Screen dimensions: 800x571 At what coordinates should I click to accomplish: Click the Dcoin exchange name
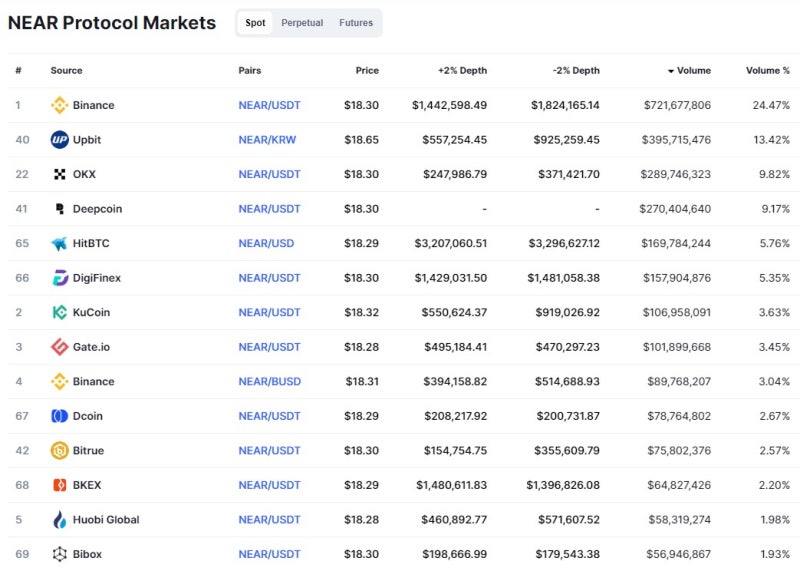(x=88, y=416)
